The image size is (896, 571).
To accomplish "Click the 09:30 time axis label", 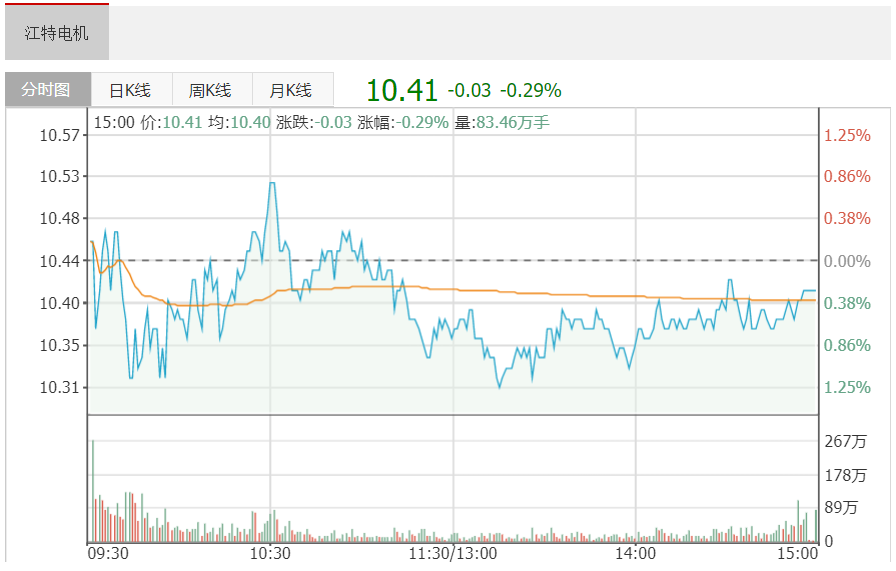I will pyautogui.click(x=108, y=553).
